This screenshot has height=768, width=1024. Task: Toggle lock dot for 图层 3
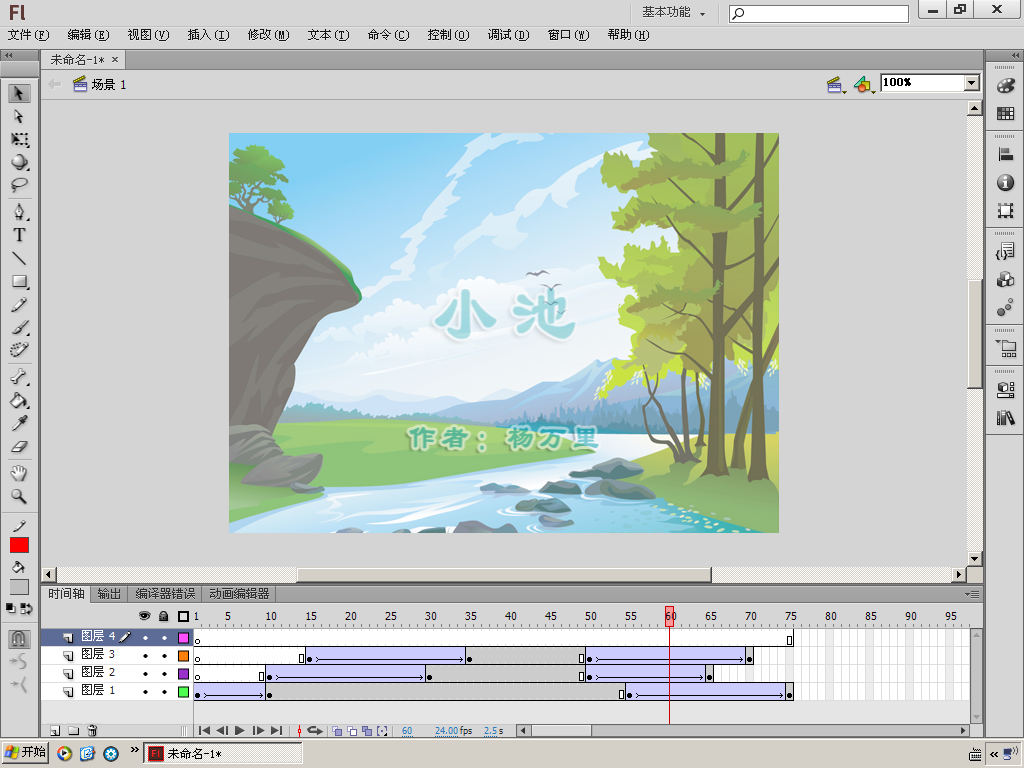click(x=164, y=656)
